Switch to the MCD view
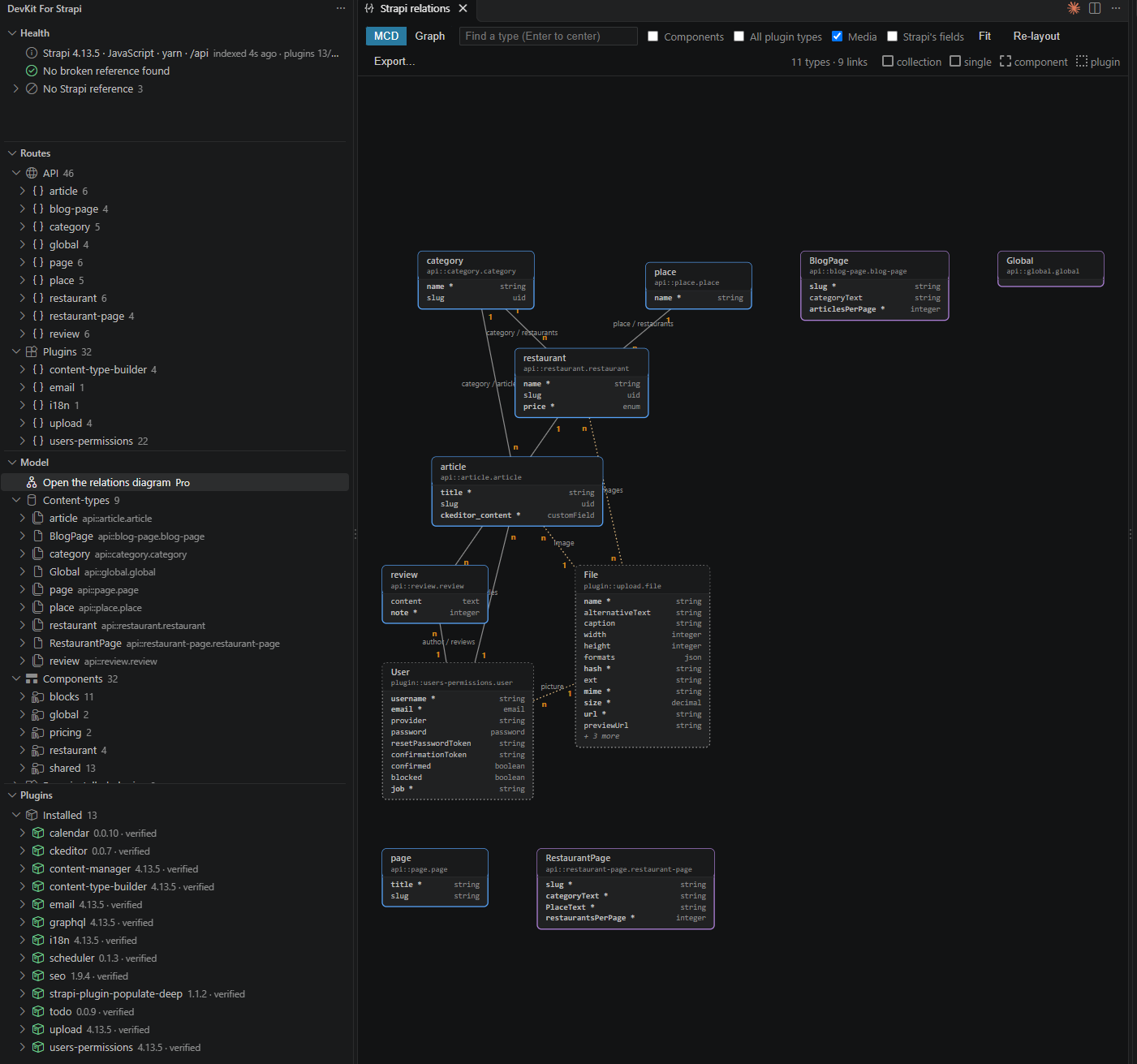 click(386, 36)
